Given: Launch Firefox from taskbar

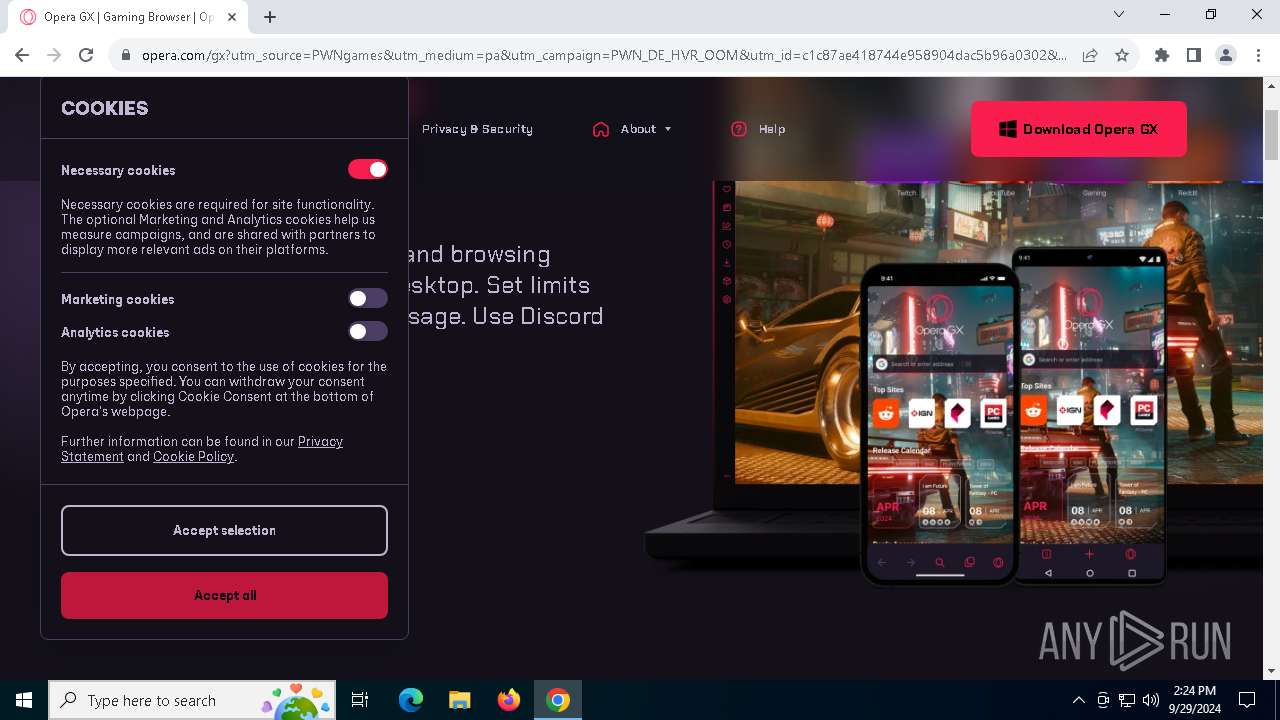Looking at the screenshot, I should 509,700.
